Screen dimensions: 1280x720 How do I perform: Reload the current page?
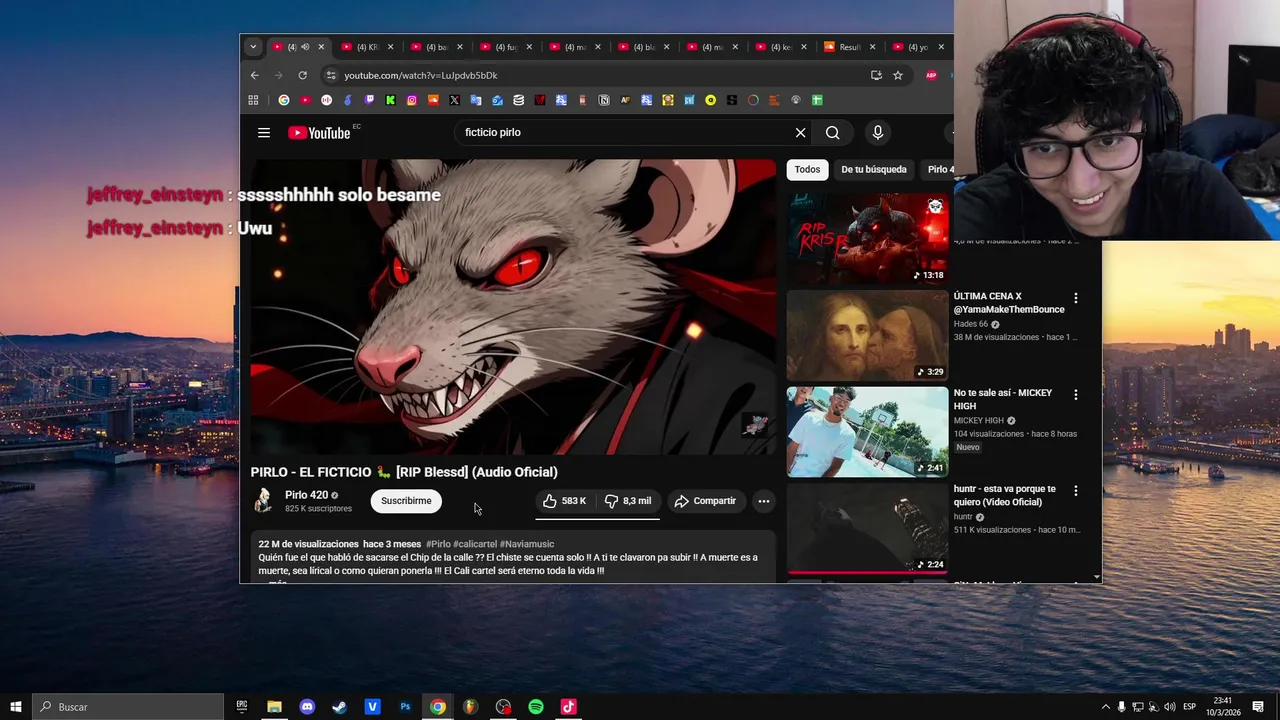(x=302, y=75)
